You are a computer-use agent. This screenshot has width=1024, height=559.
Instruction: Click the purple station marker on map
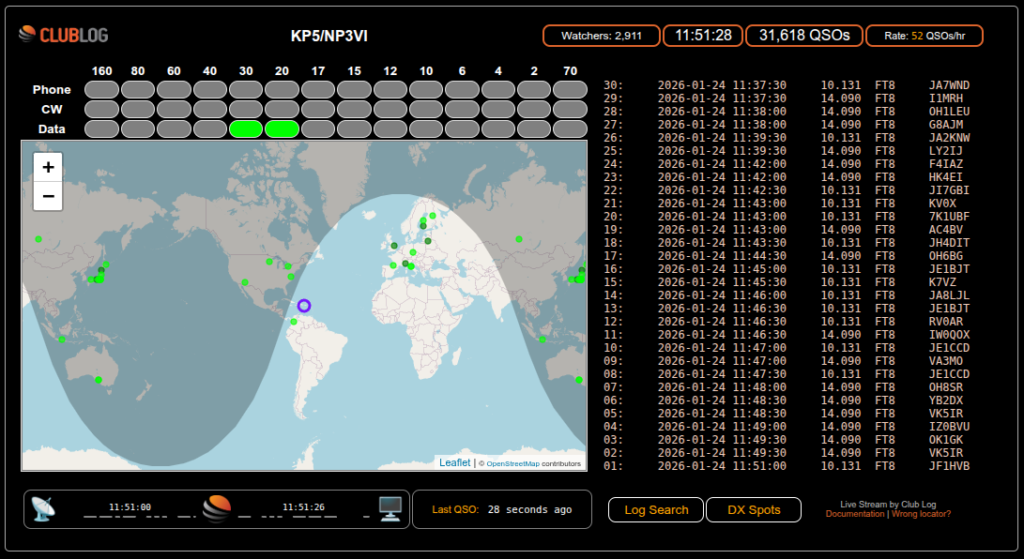click(304, 305)
